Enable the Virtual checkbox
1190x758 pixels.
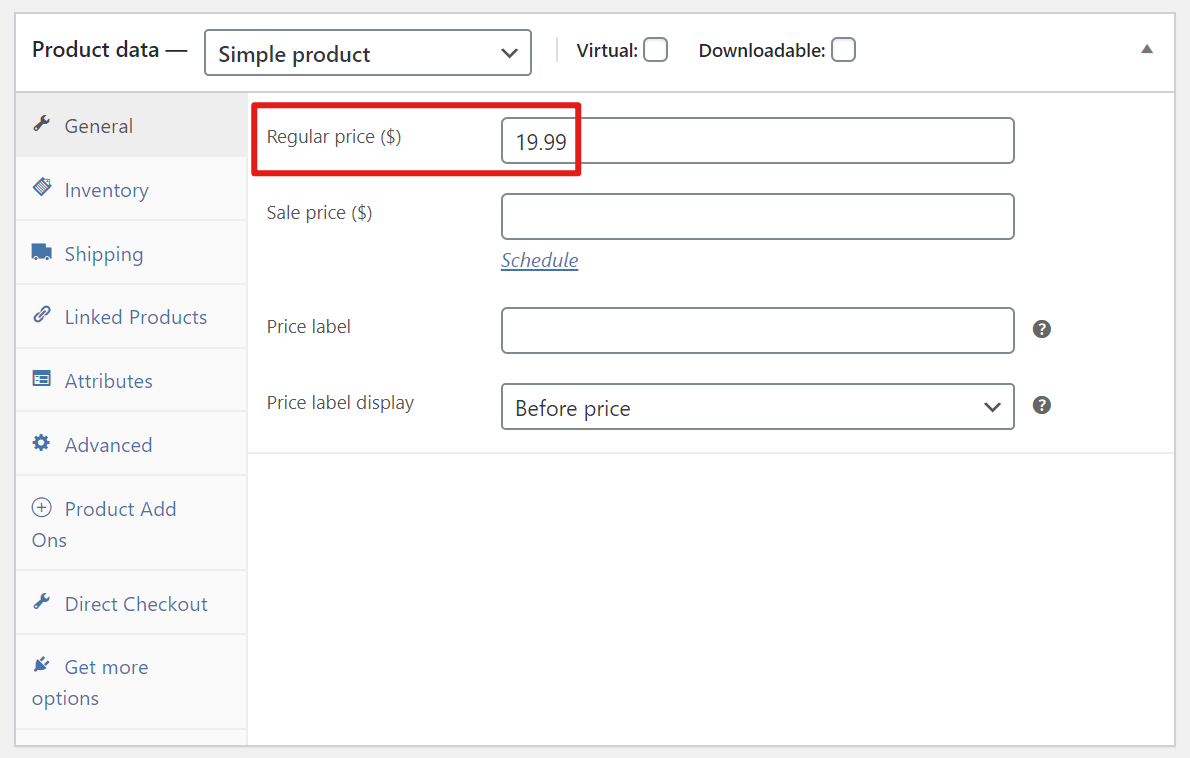coord(656,50)
